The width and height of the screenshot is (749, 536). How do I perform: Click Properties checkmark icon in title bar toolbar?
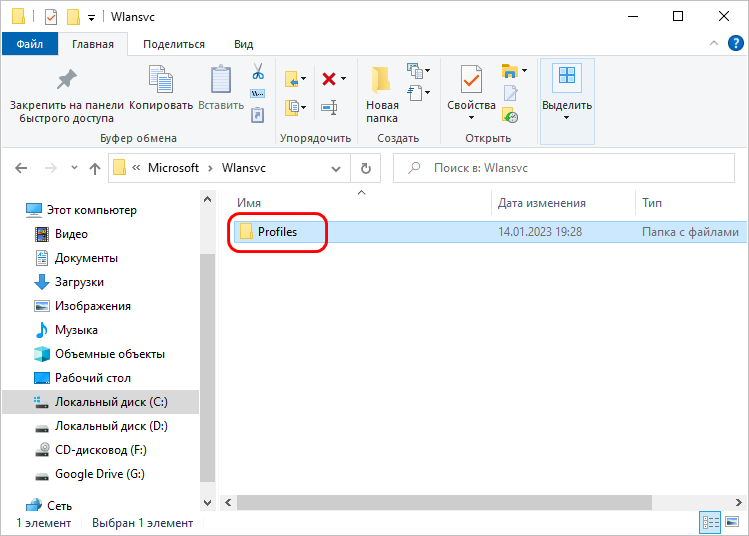click(x=51, y=18)
